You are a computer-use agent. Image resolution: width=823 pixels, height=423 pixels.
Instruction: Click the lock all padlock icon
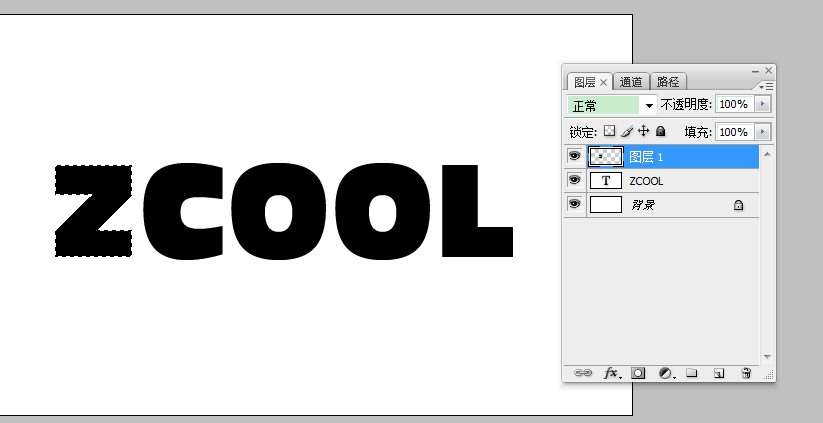coord(661,131)
